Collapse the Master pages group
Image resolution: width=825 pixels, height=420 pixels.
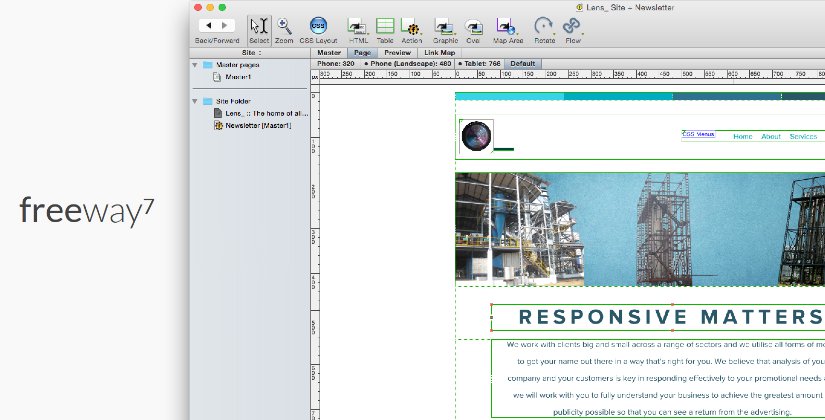195,65
